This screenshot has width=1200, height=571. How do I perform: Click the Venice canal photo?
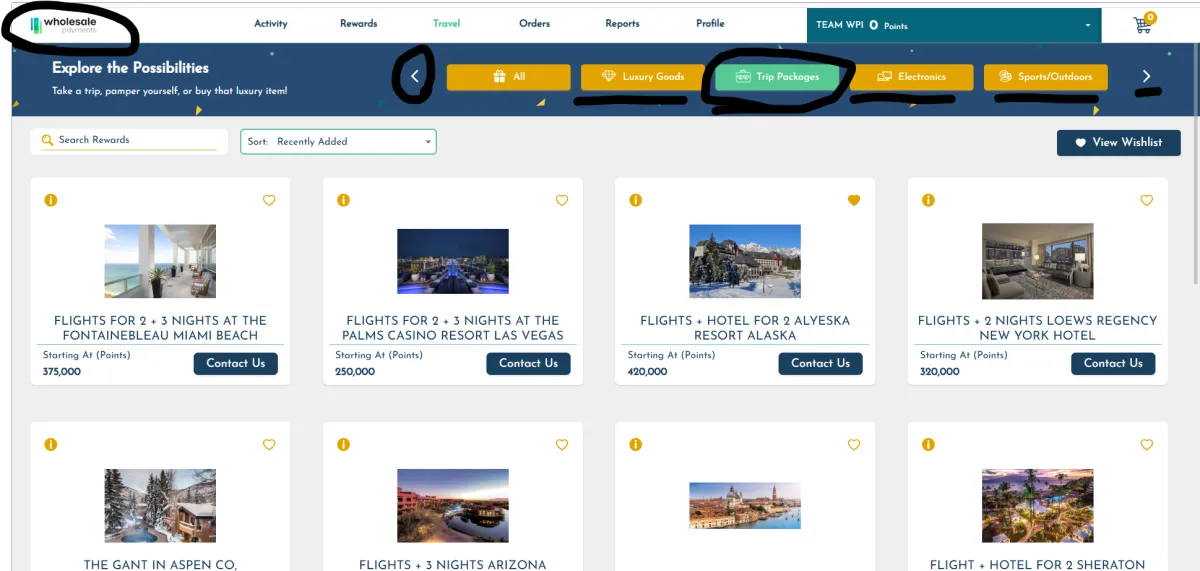click(745, 505)
